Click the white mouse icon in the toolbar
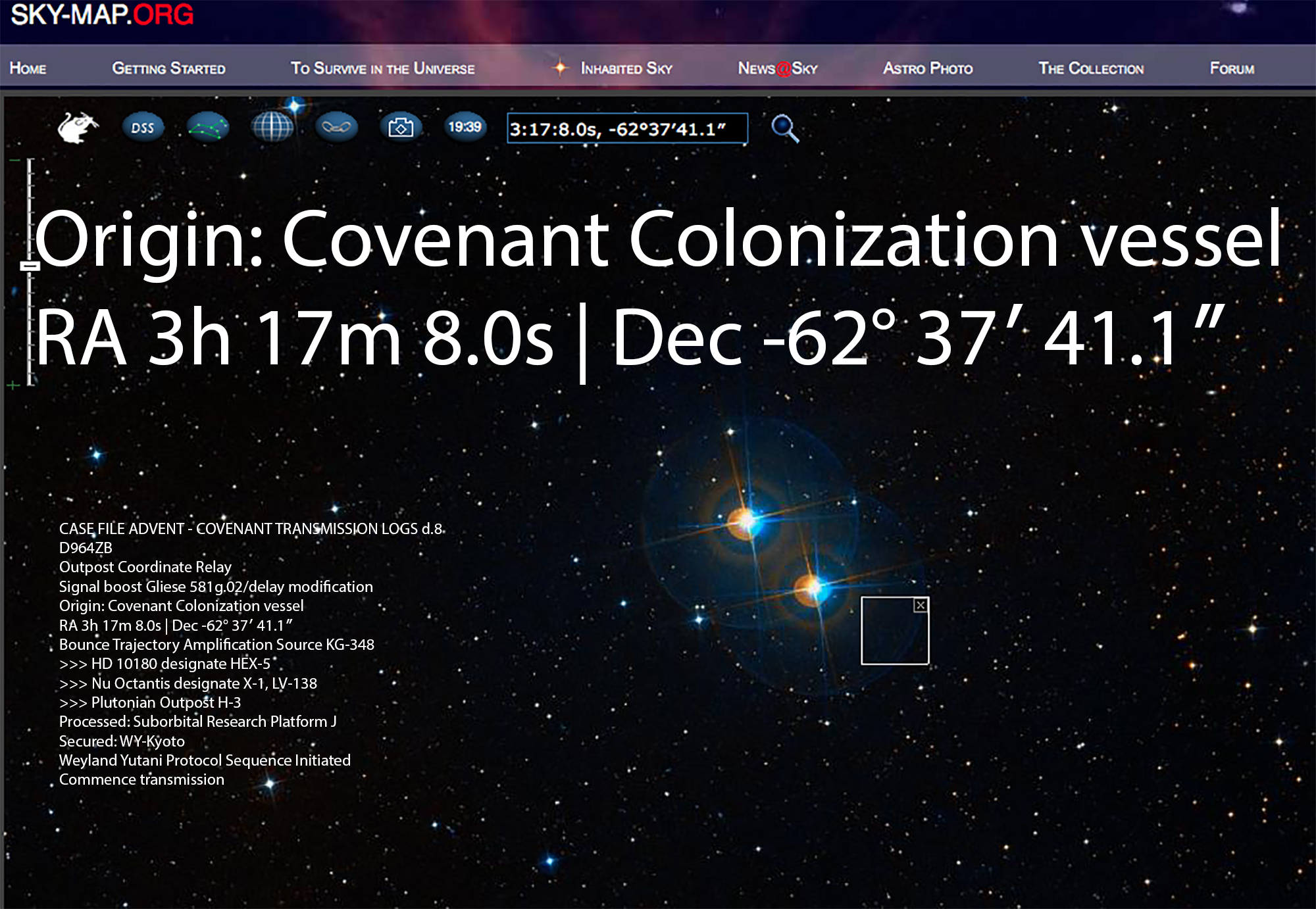1316x909 pixels. (x=78, y=127)
